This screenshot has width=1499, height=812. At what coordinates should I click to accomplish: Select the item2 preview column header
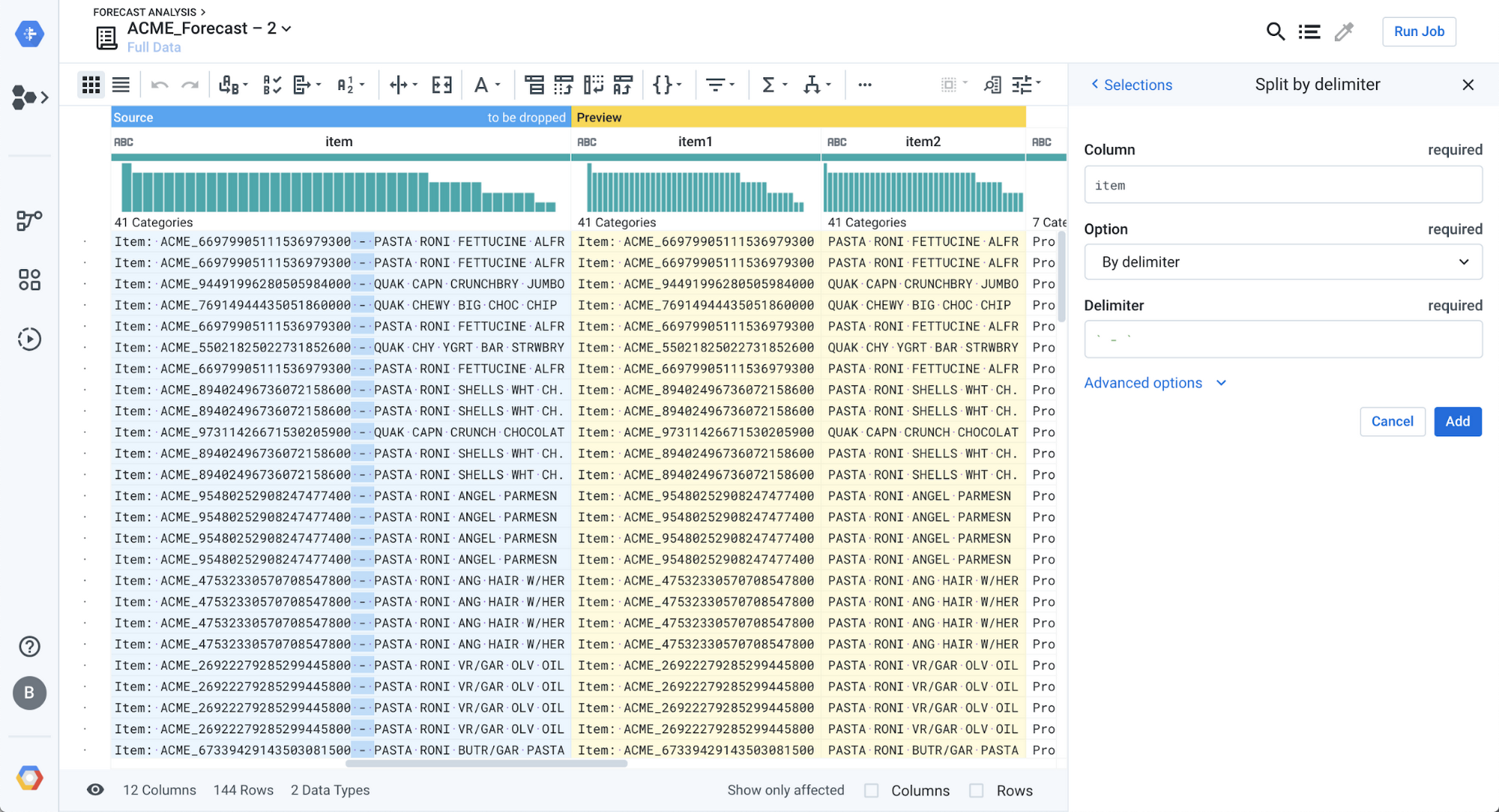point(923,142)
